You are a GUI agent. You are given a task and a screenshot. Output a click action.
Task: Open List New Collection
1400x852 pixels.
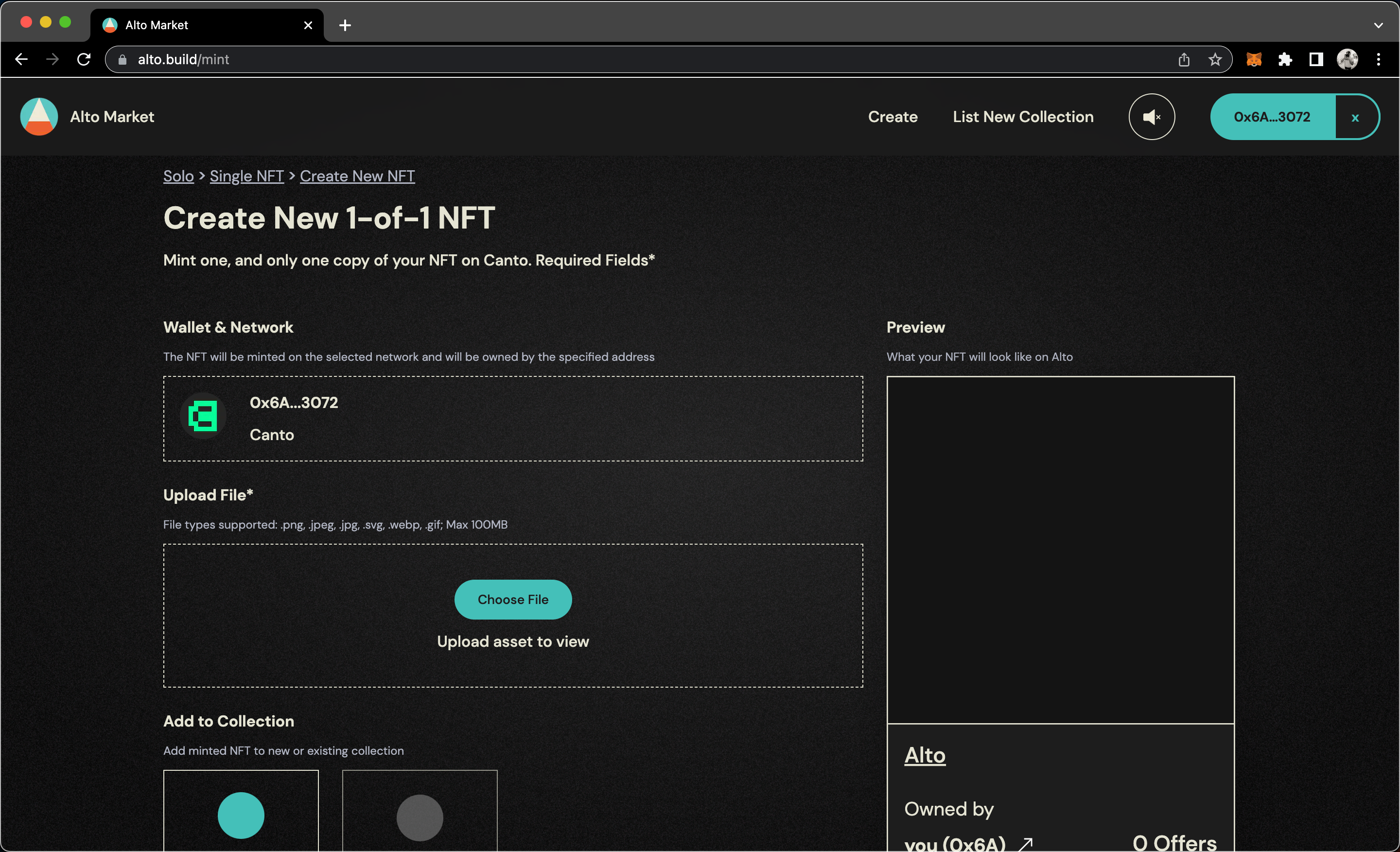click(1023, 117)
